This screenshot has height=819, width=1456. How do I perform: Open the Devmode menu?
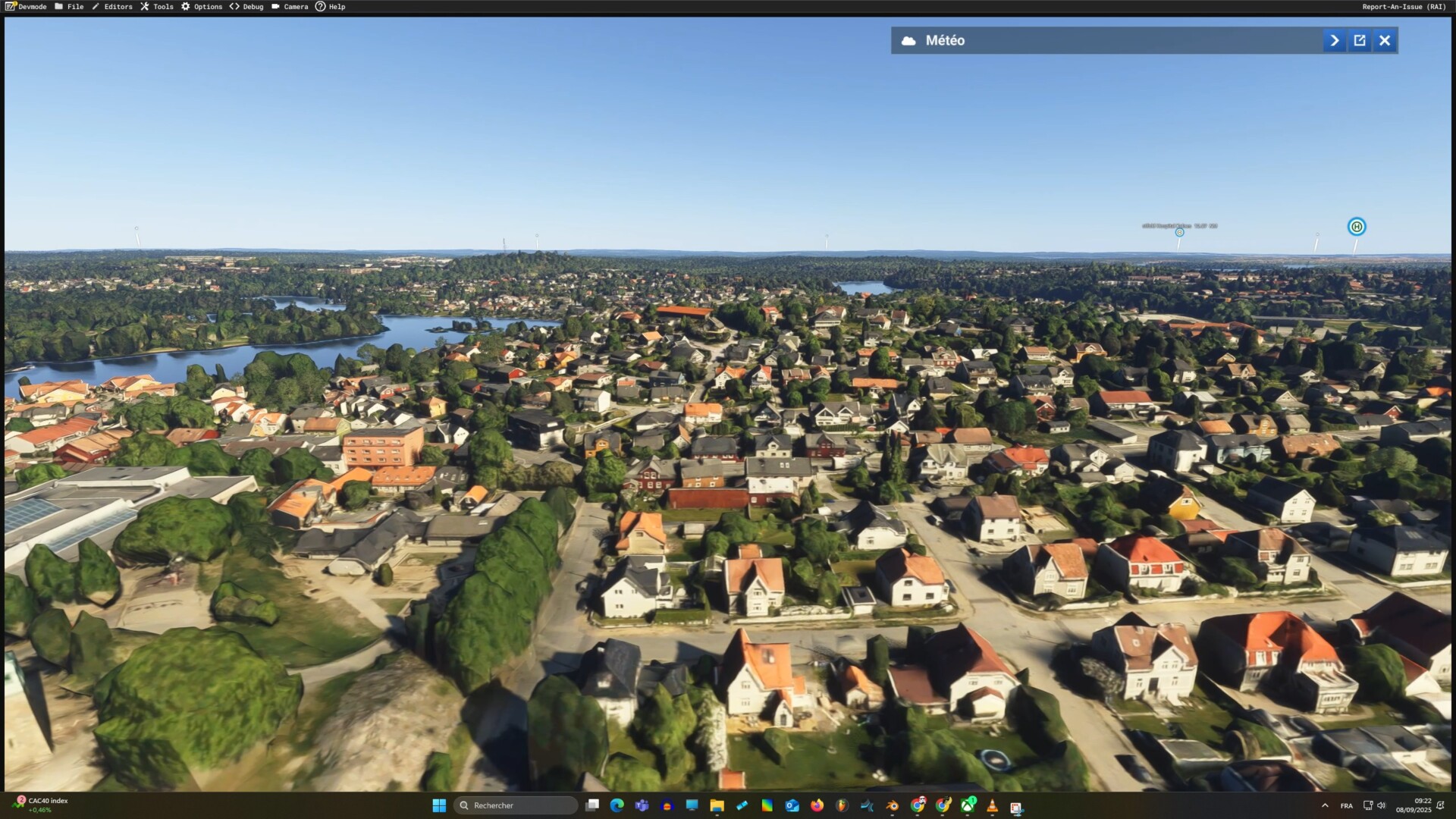point(26,7)
